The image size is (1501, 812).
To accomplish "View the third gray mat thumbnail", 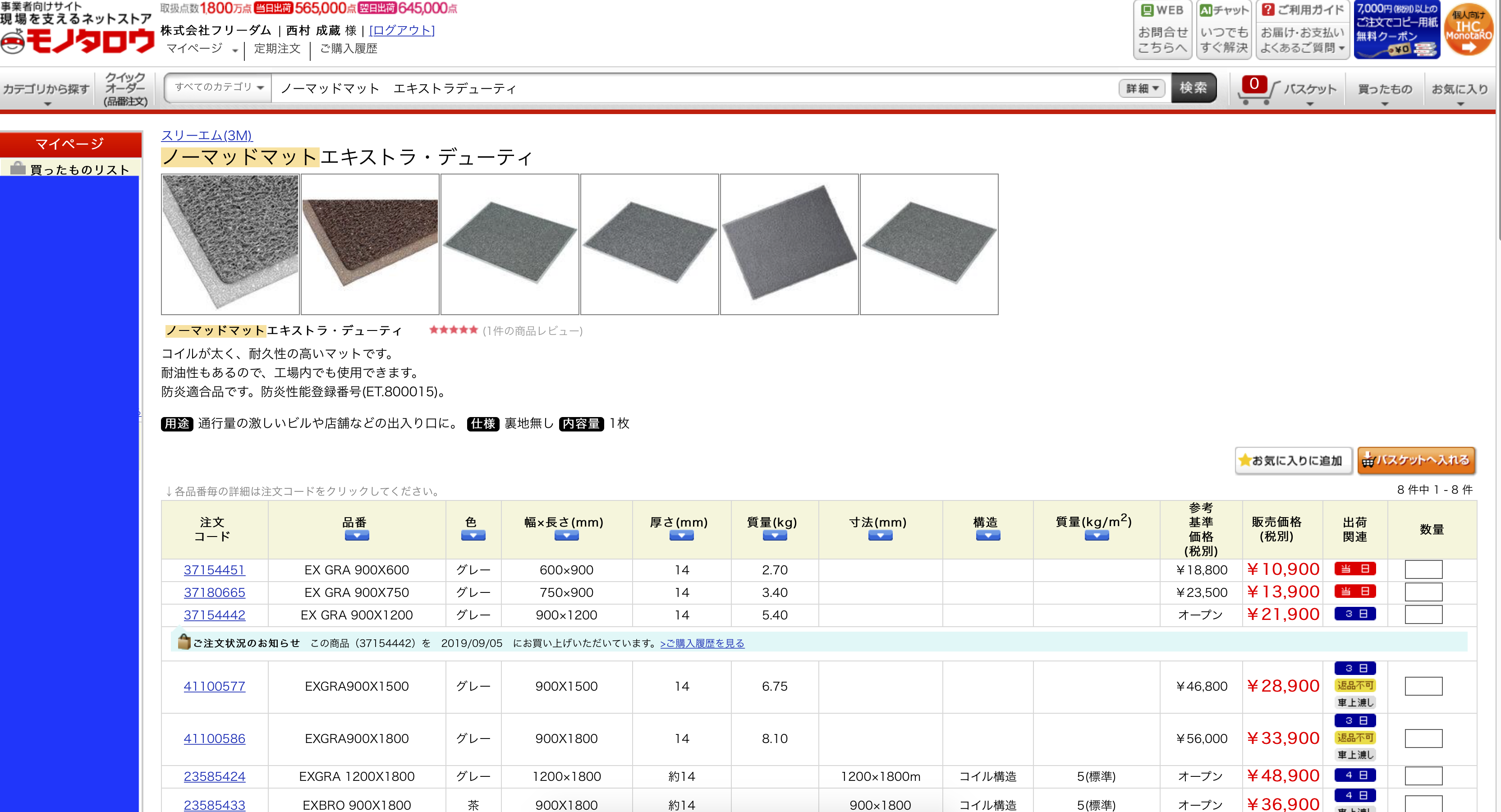I will coord(510,244).
